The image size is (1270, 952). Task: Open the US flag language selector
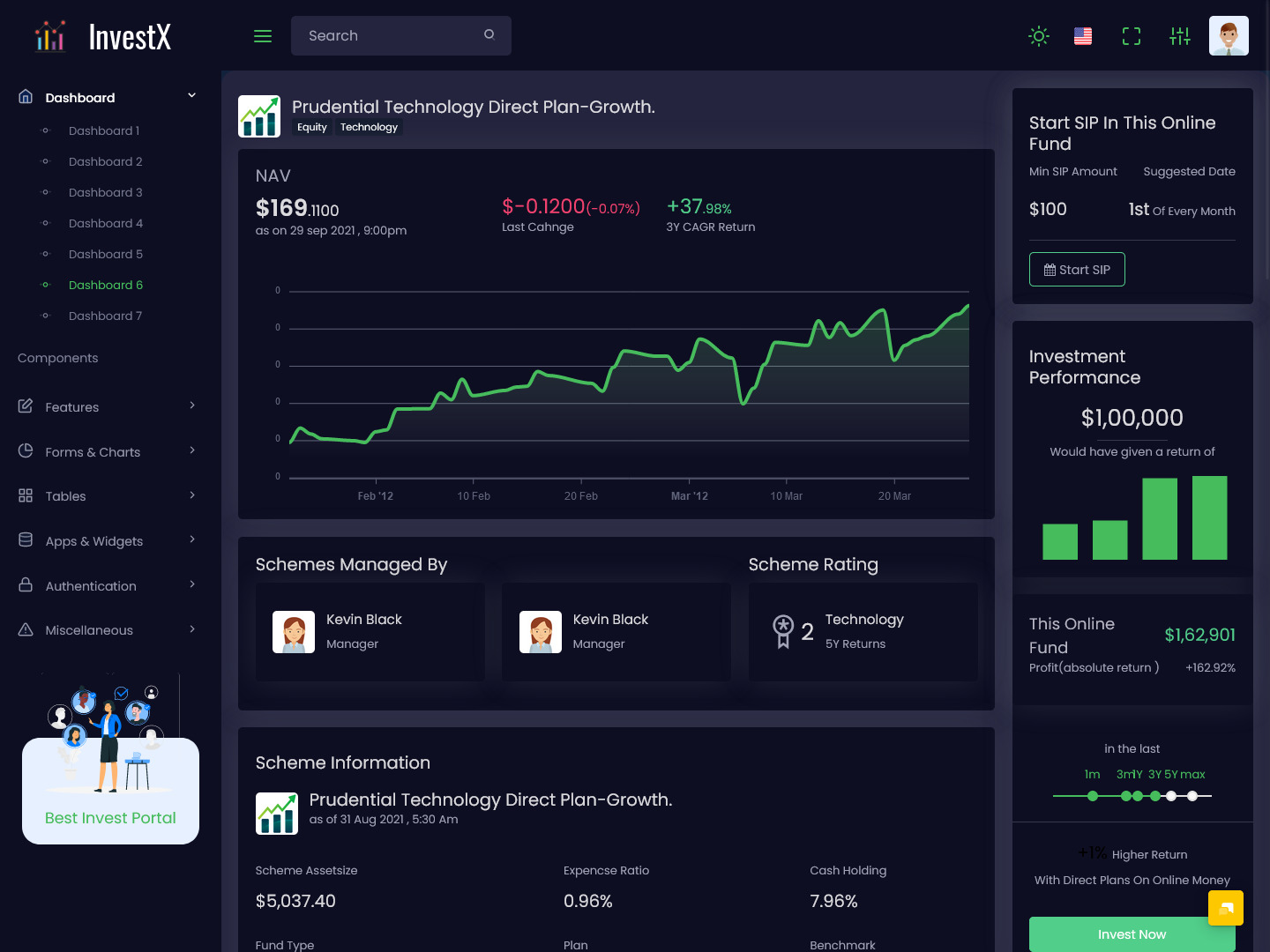[1083, 36]
